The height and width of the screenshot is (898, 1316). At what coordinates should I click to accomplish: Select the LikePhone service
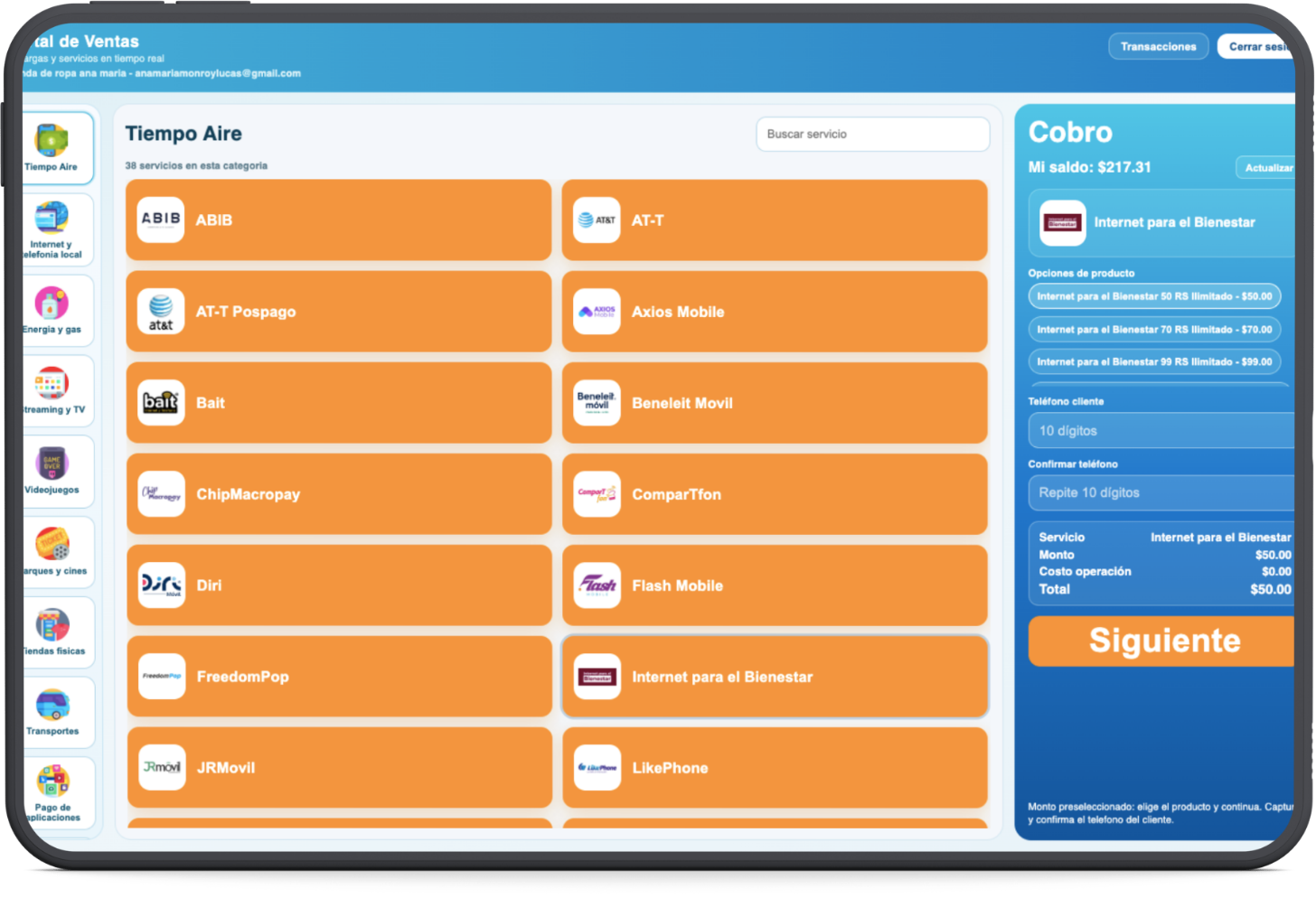pos(775,767)
